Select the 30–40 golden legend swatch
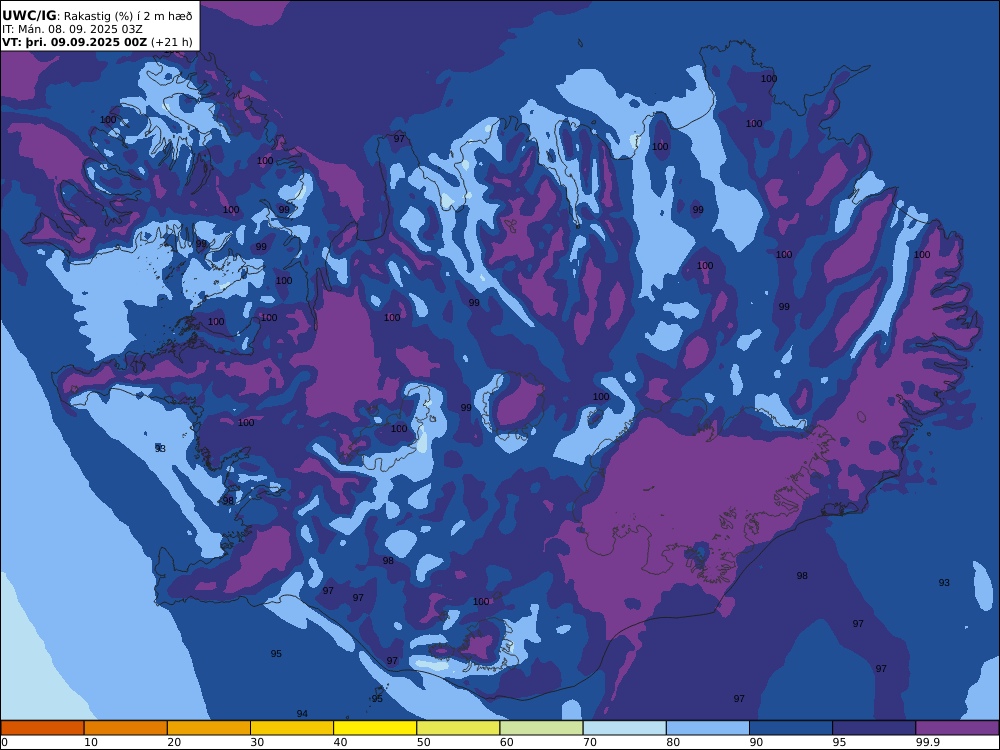The image size is (1000, 750). 292,728
